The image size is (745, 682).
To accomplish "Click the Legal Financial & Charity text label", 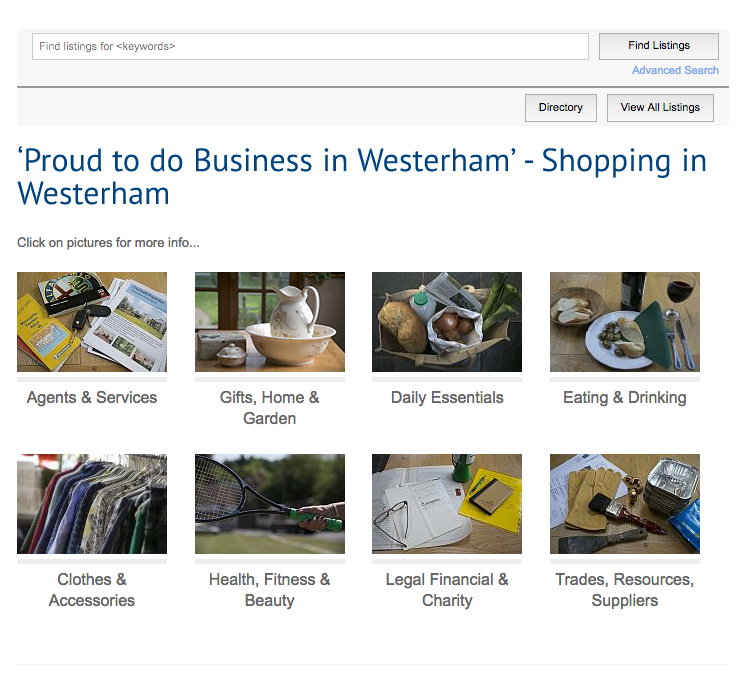I will [447, 590].
